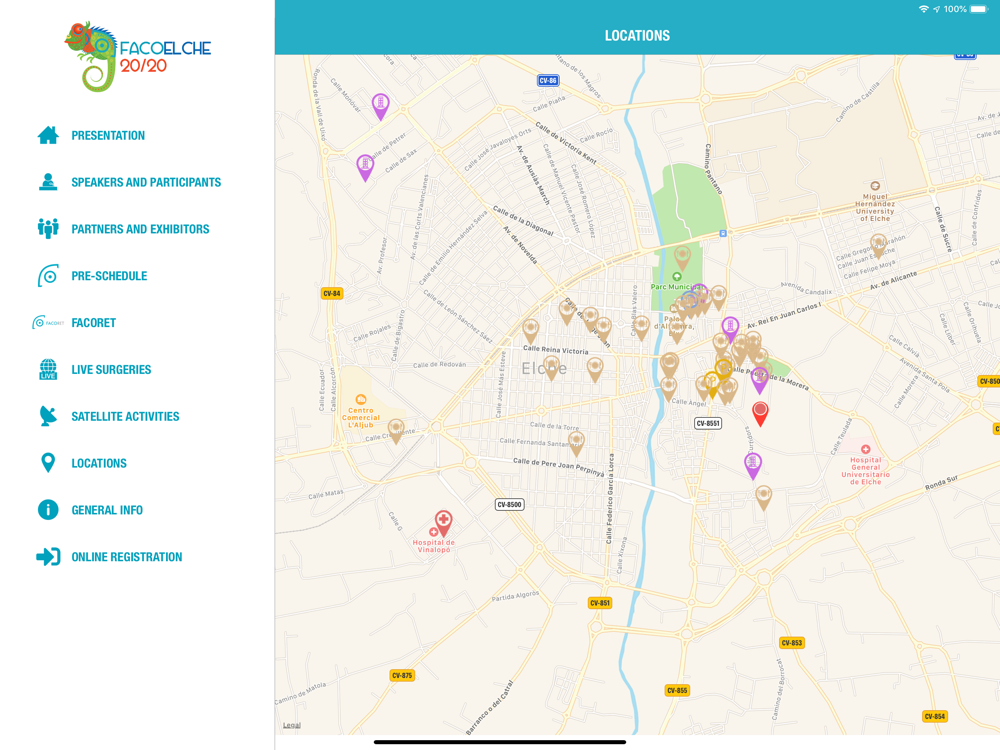Click the Online Registration login arrow icon
Viewport: 1000px width, 750px height.
point(48,557)
